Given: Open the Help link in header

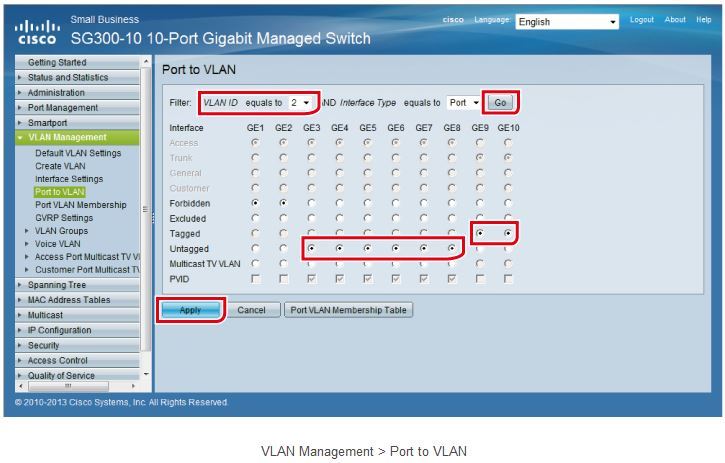Looking at the screenshot, I should [x=704, y=20].
